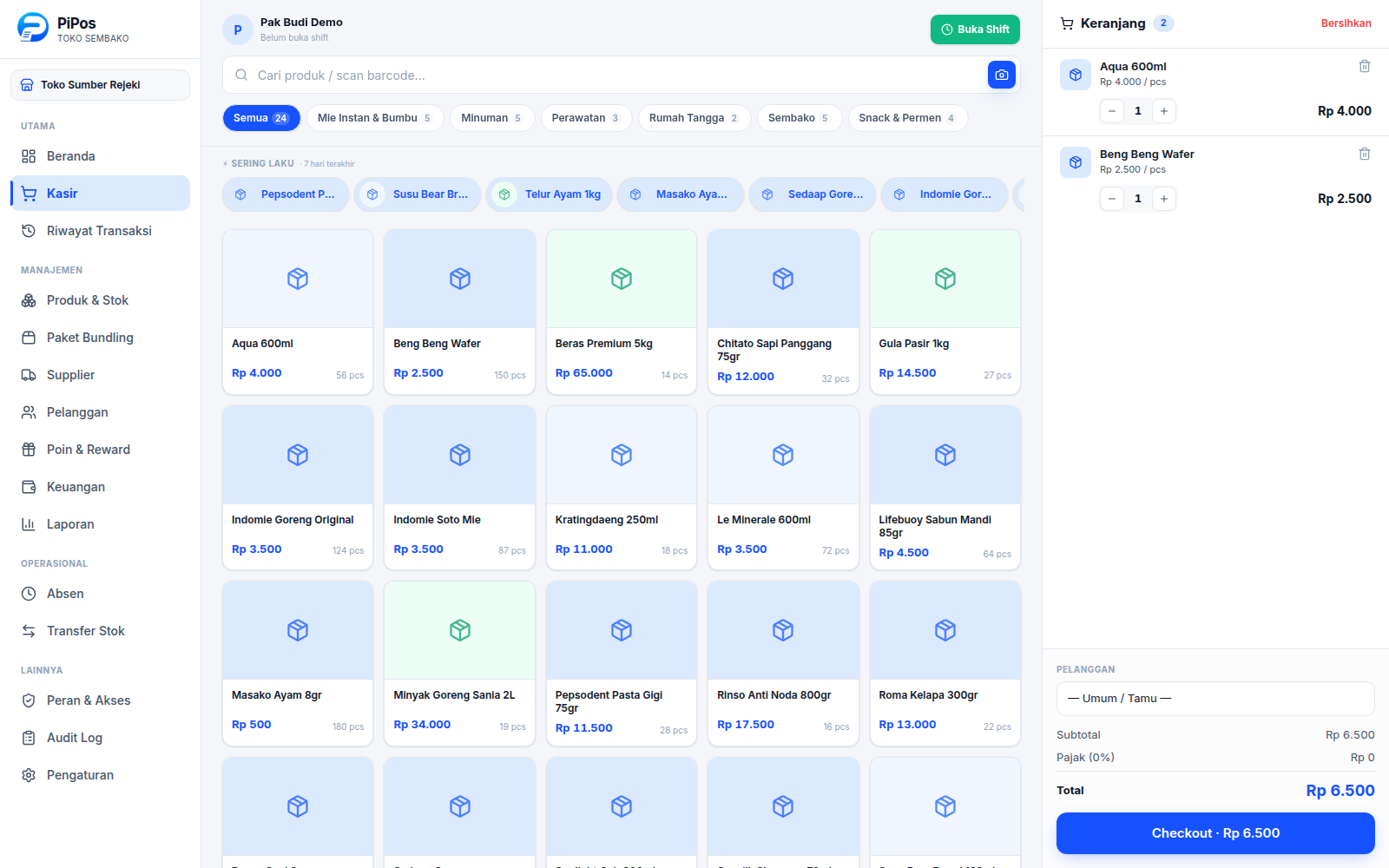Click the Pak Budi Demo avatar

238,30
